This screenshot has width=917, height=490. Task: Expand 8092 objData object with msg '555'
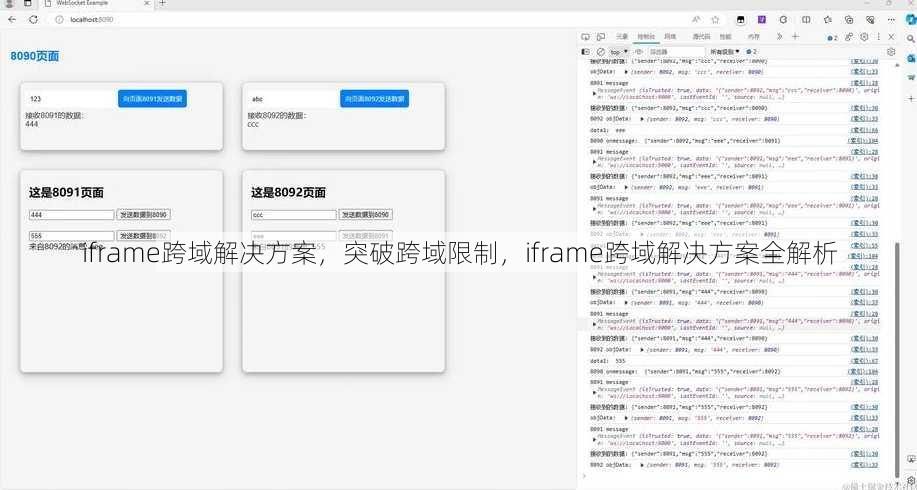(643, 464)
